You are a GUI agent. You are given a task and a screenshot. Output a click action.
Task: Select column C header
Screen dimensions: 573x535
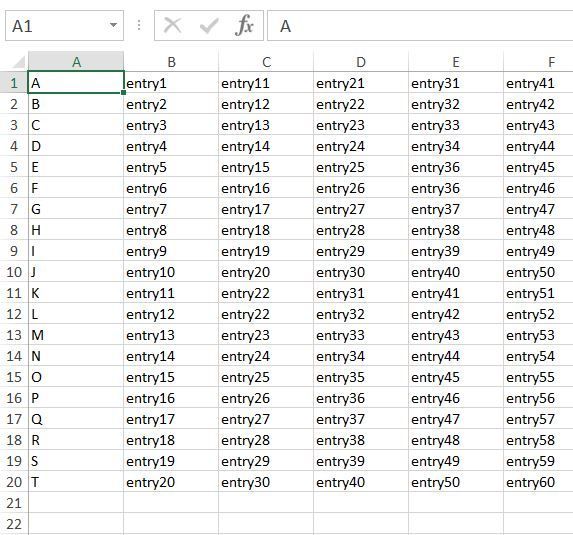pos(266,62)
